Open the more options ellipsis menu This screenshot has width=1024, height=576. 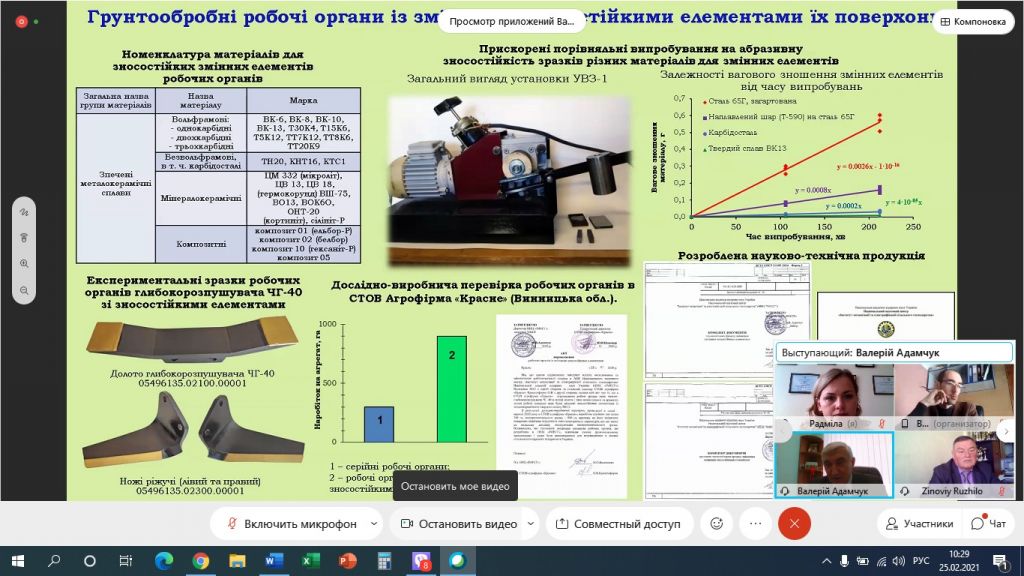pos(756,523)
